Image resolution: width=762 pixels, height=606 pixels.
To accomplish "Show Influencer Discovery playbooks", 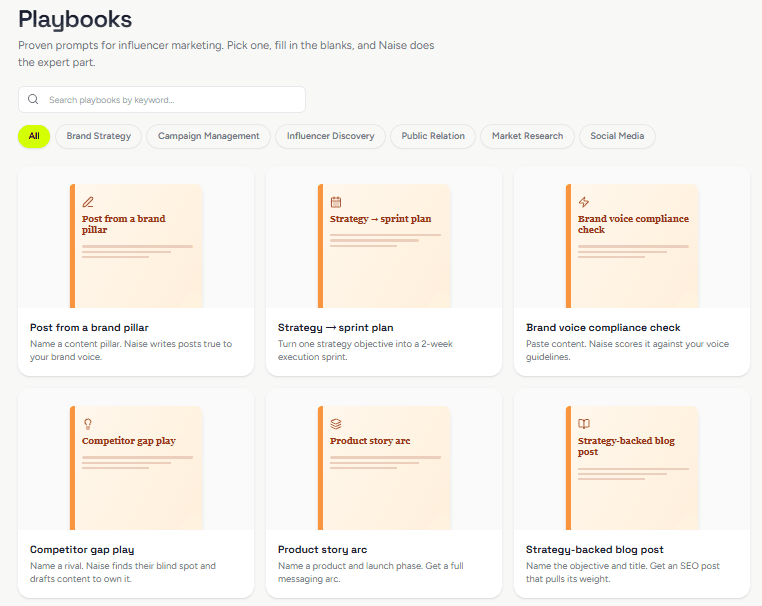I will [x=330, y=136].
